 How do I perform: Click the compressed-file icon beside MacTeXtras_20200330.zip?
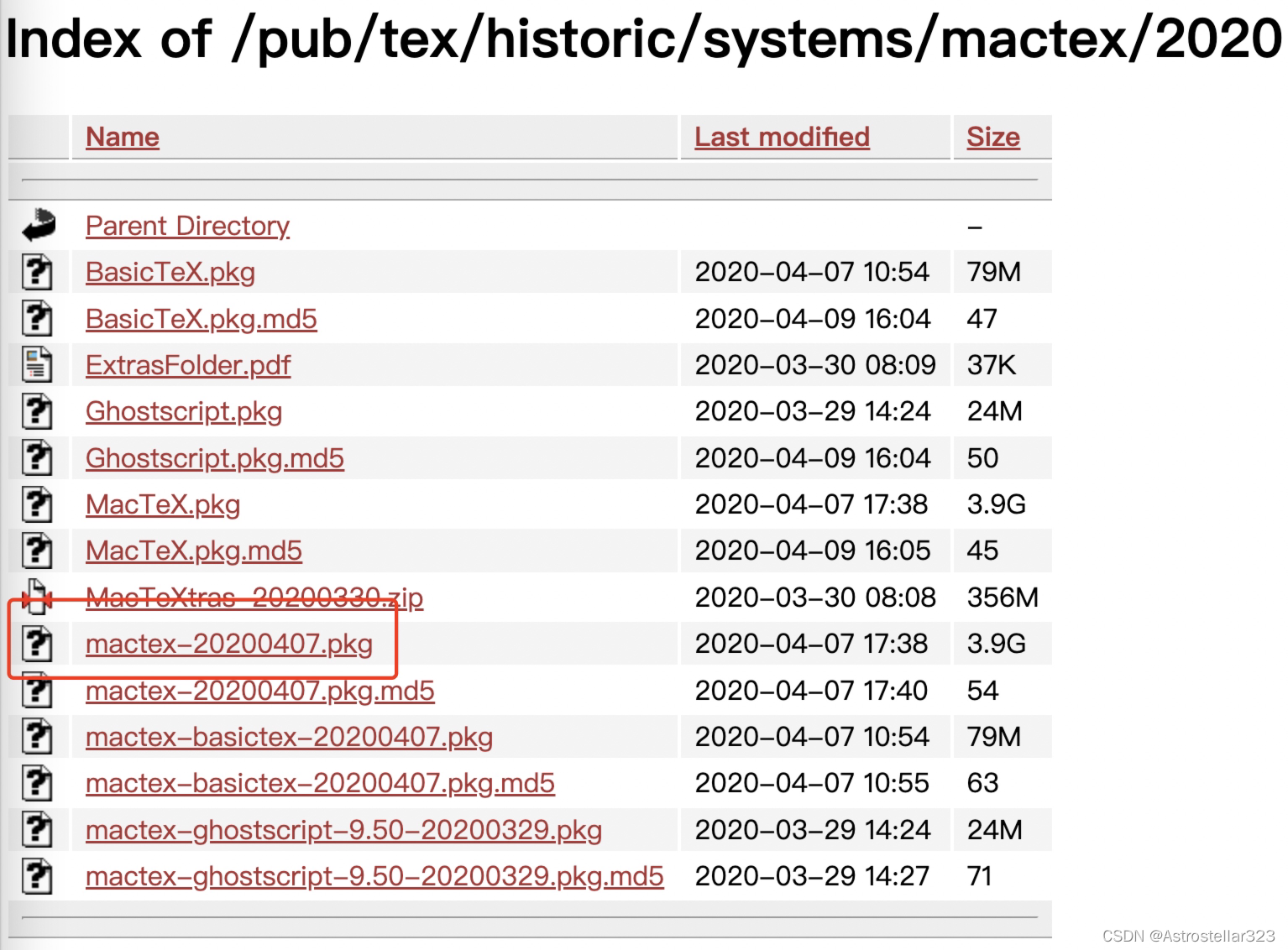coord(37,598)
